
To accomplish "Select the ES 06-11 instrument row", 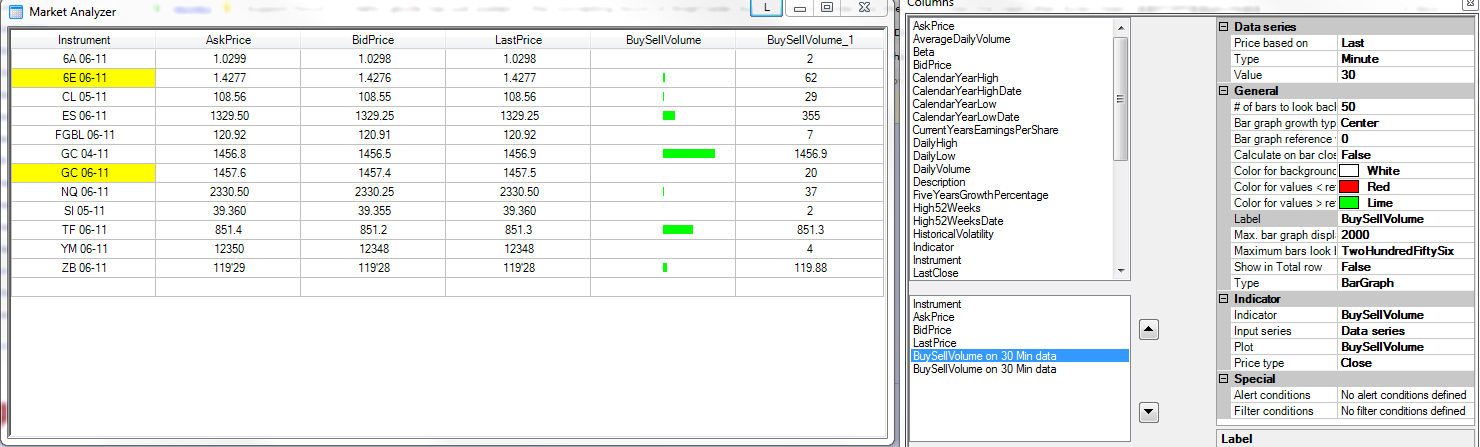I will [x=84, y=116].
